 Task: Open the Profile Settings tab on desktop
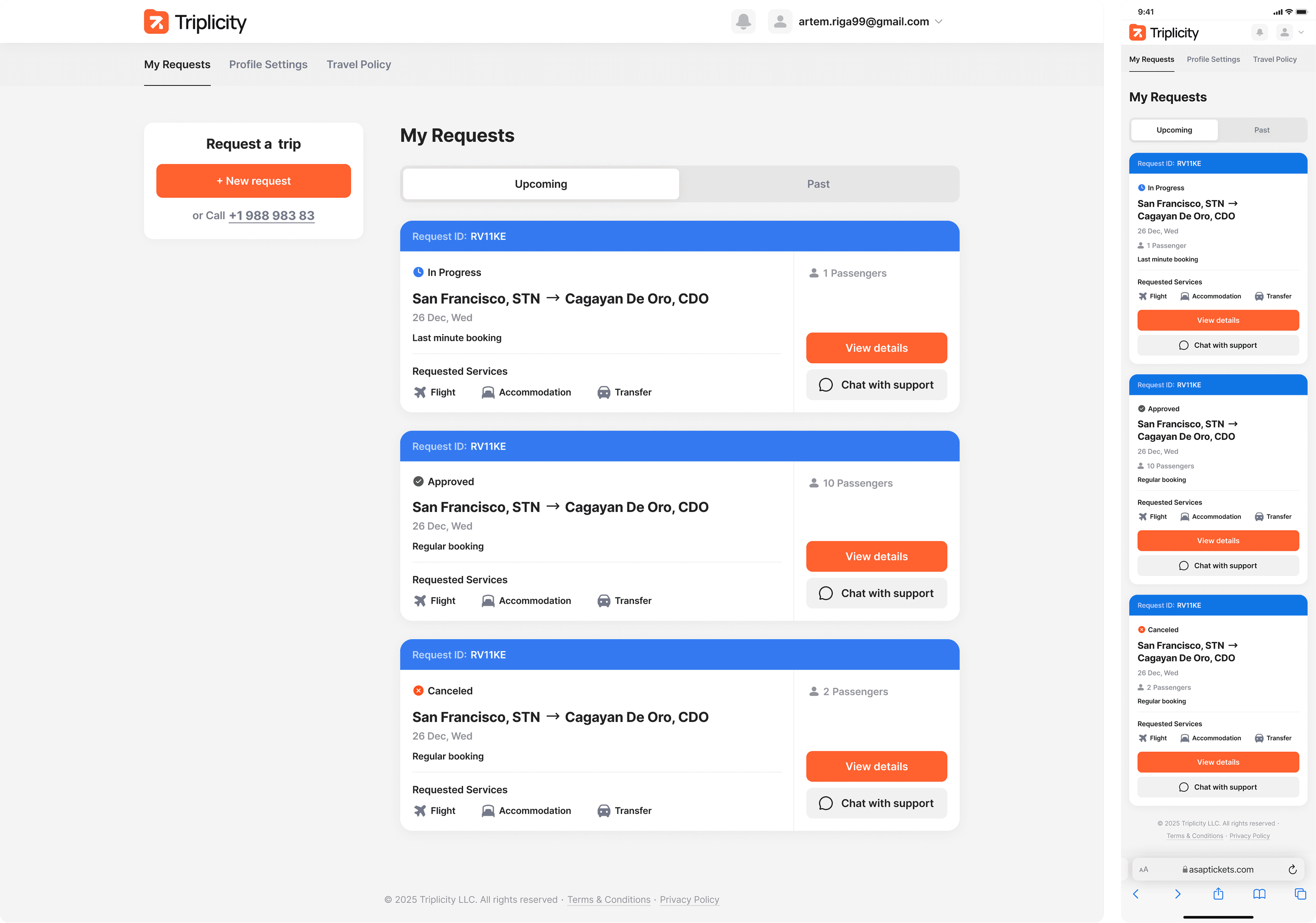click(x=268, y=65)
